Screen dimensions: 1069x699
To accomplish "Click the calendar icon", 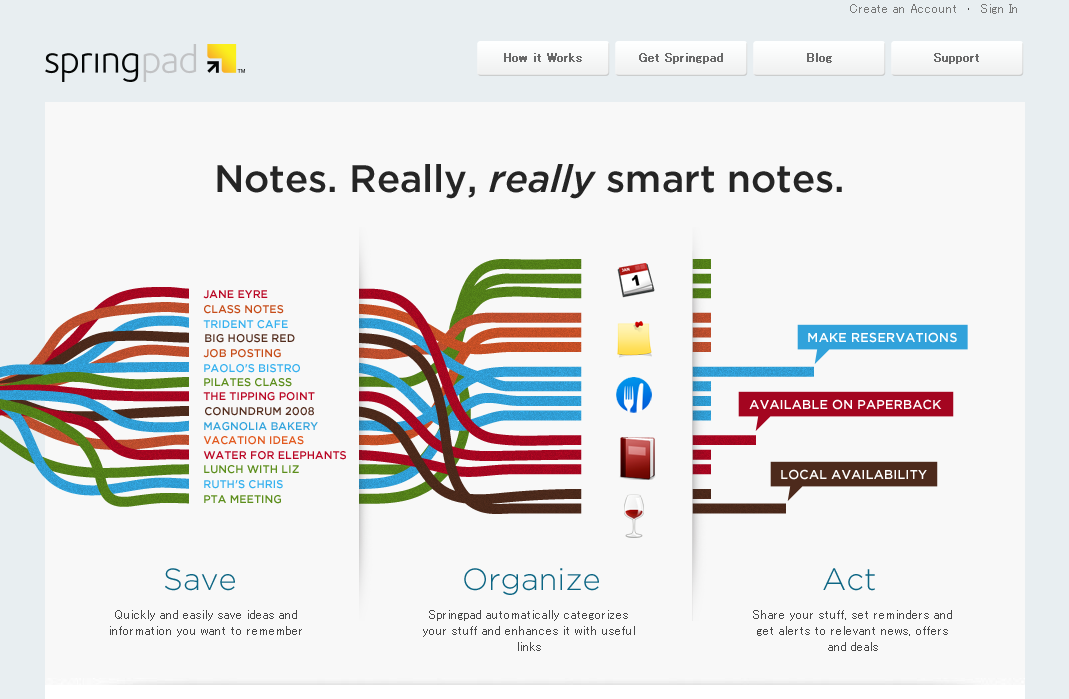I will [635, 280].
